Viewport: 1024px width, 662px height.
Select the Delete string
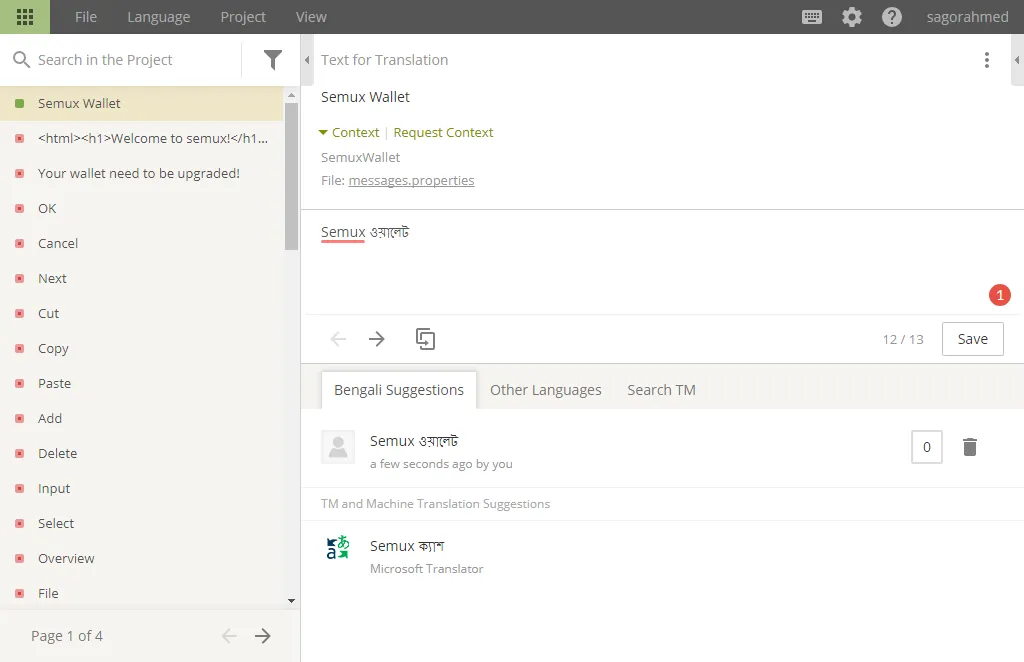[142, 453]
